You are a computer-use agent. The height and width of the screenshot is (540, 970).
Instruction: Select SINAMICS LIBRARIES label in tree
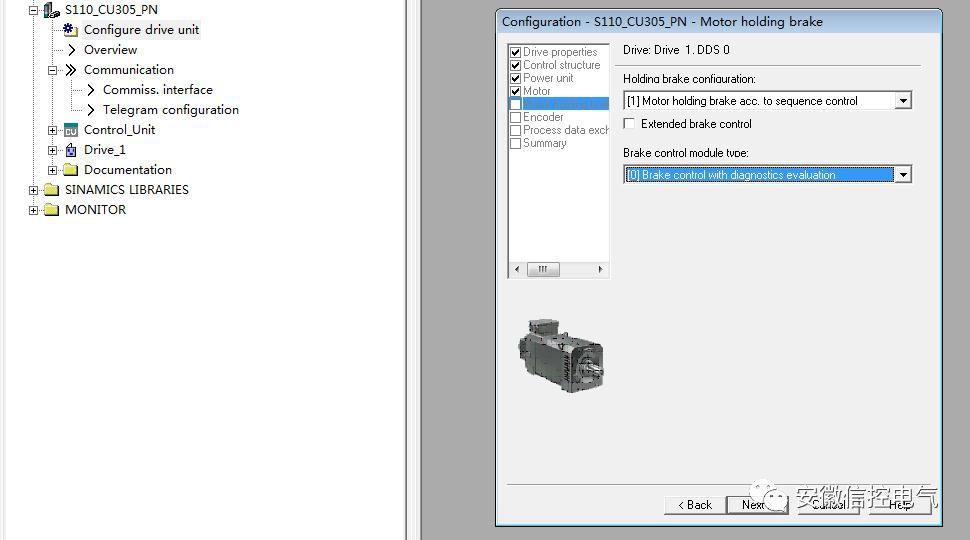[x=127, y=190]
